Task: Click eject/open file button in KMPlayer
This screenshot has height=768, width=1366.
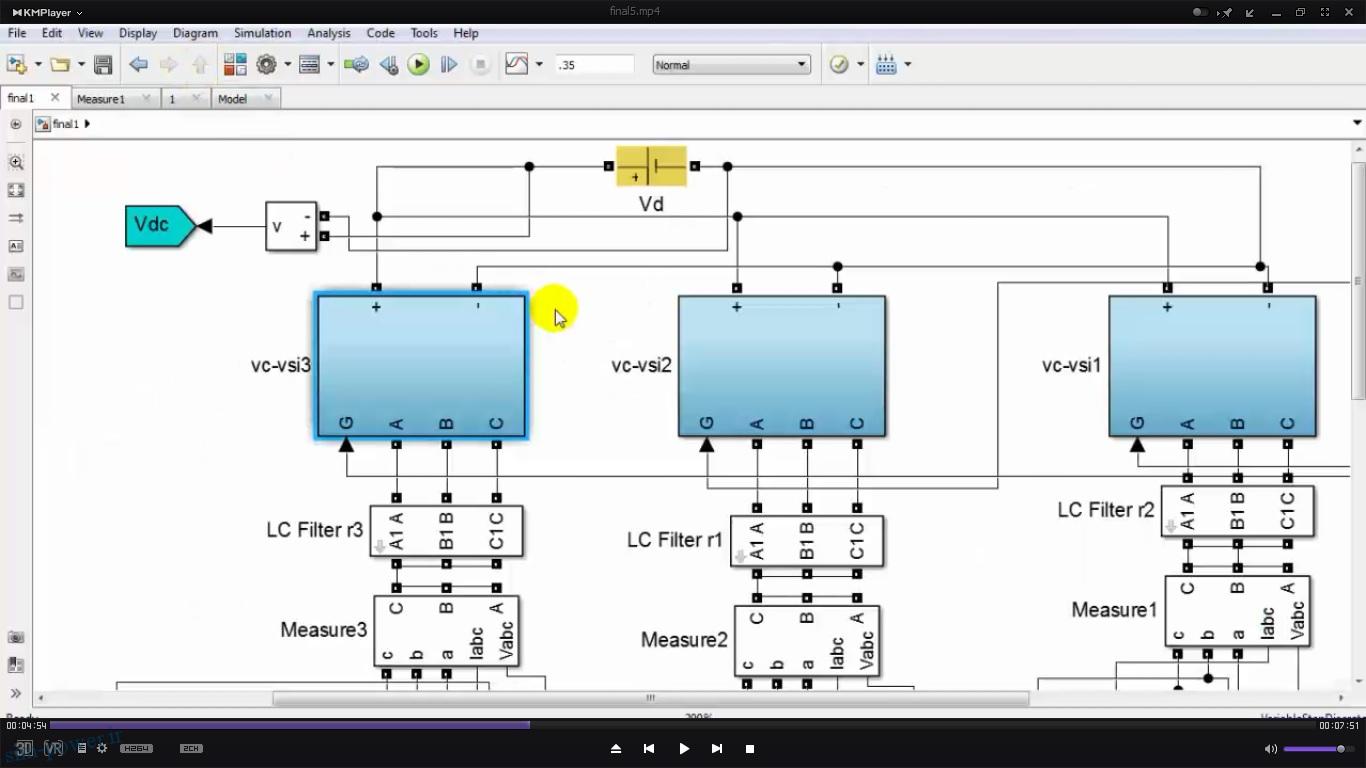Action: point(616,748)
